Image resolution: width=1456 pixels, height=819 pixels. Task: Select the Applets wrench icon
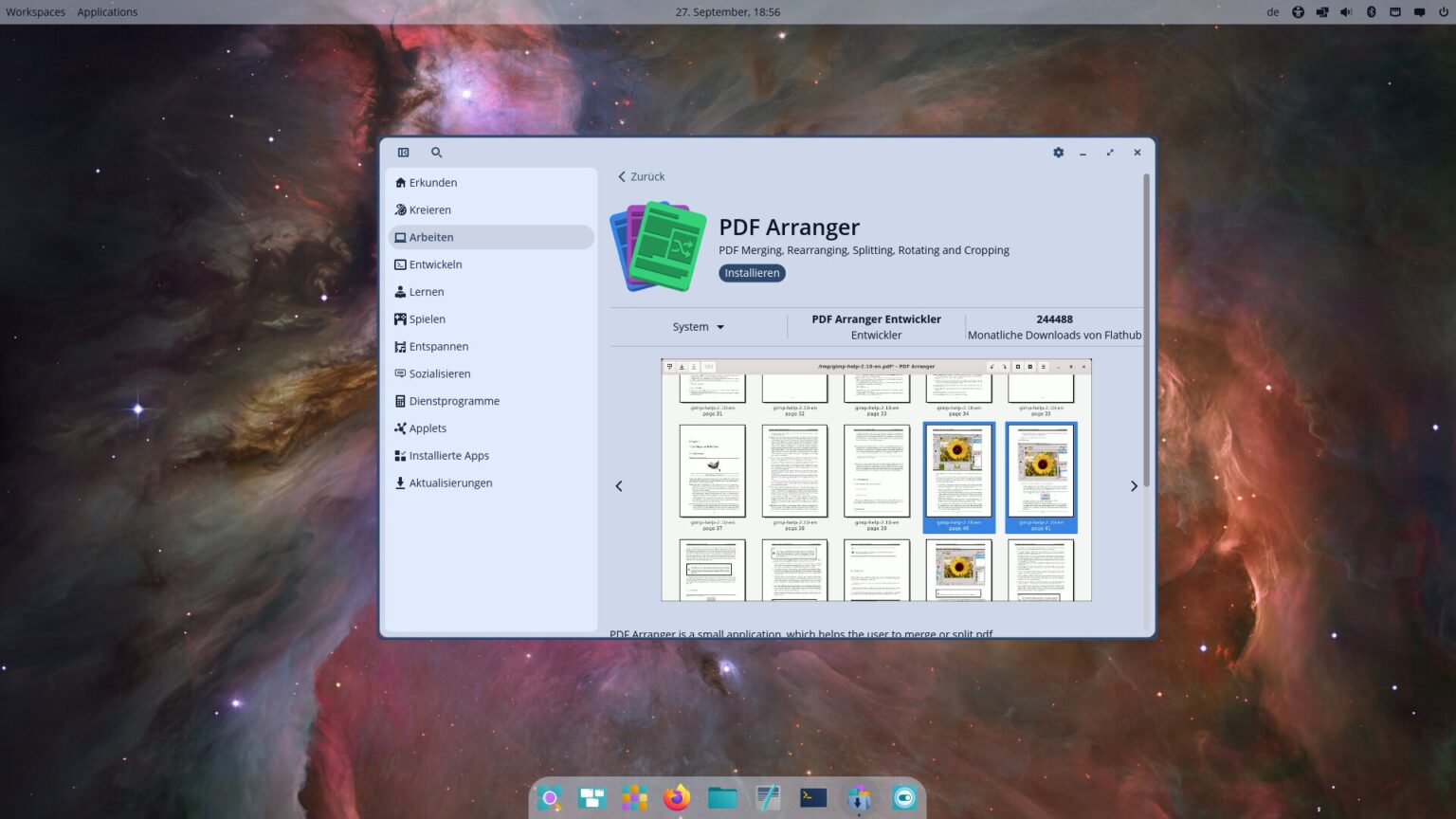click(x=400, y=428)
